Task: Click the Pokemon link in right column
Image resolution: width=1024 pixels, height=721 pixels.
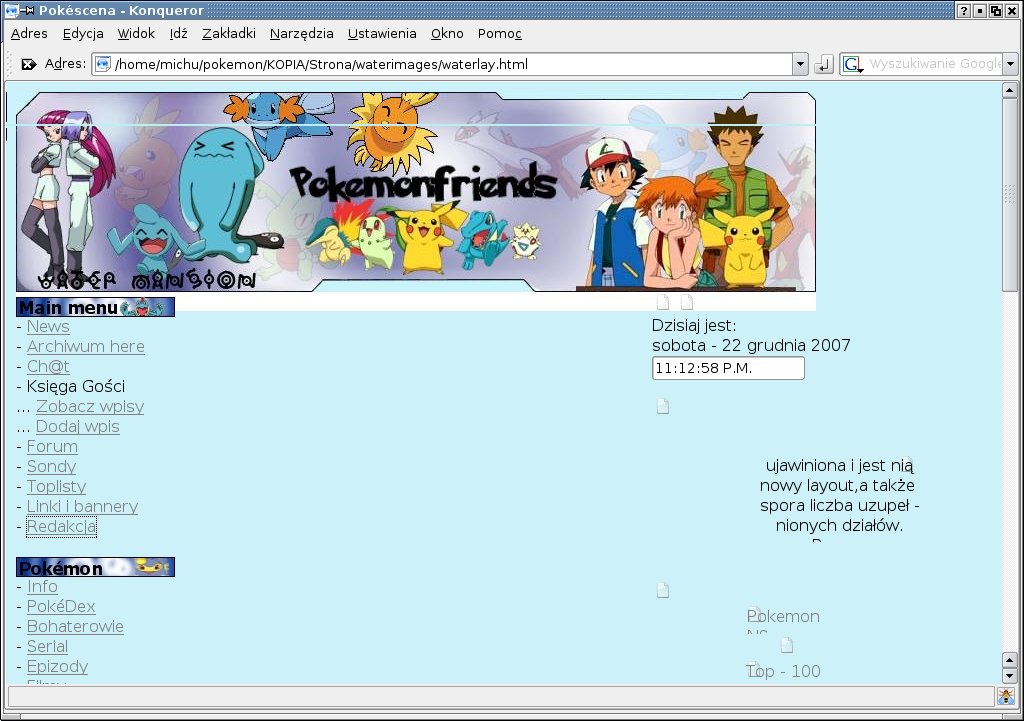Action: [x=783, y=617]
